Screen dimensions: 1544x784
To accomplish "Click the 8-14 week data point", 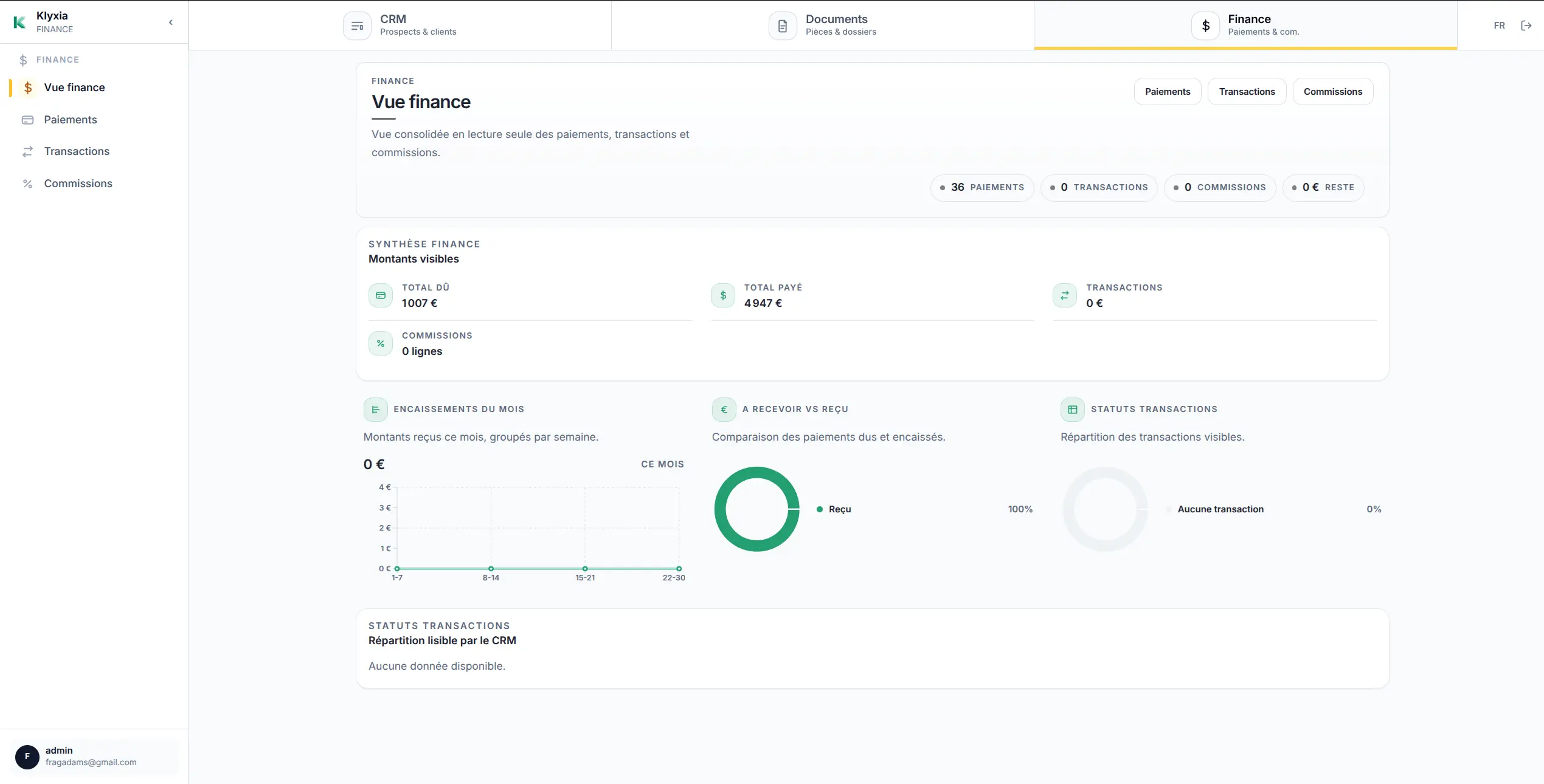I will click(x=491, y=569).
